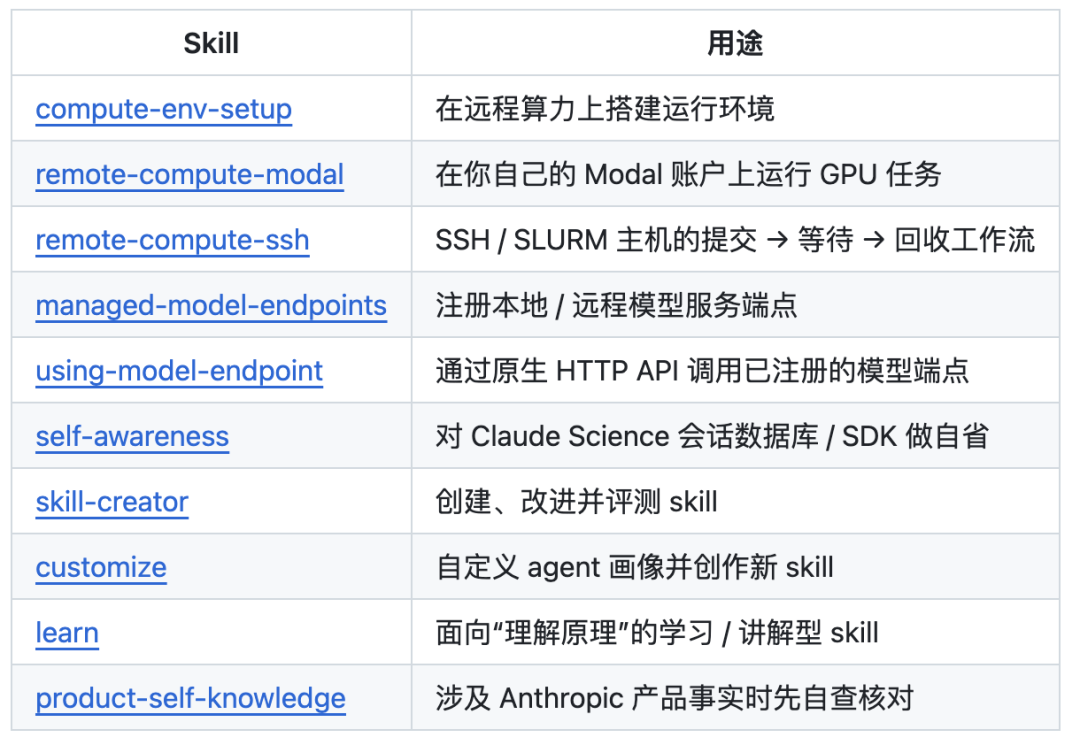Viewport: 1080px width, 745px height.
Task: Open the managed-model-endpoints link
Action: click(x=211, y=306)
